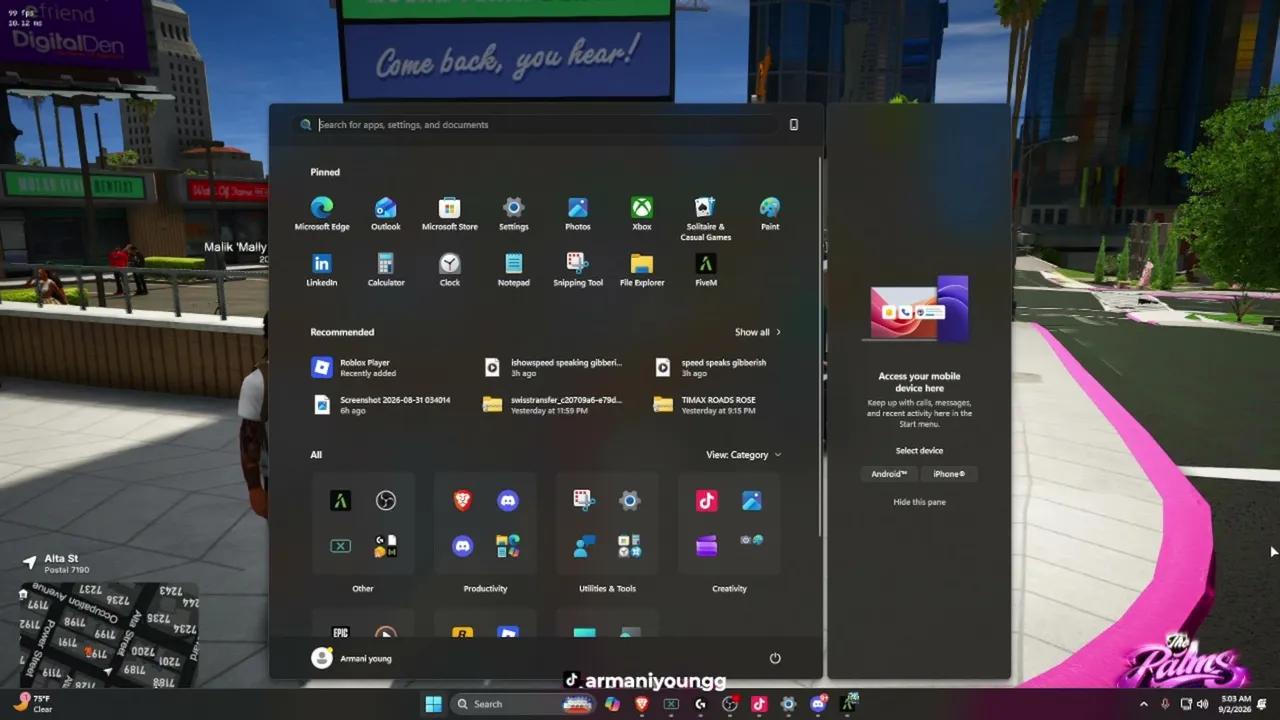Open the Power options button
Image resolution: width=1280 pixels, height=720 pixels.
point(775,658)
